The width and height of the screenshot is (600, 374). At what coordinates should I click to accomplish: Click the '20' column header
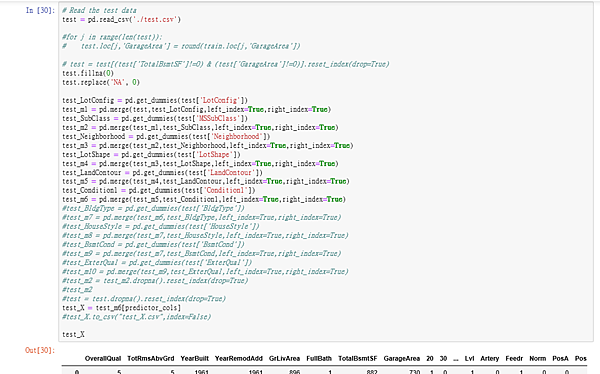tap(430, 359)
